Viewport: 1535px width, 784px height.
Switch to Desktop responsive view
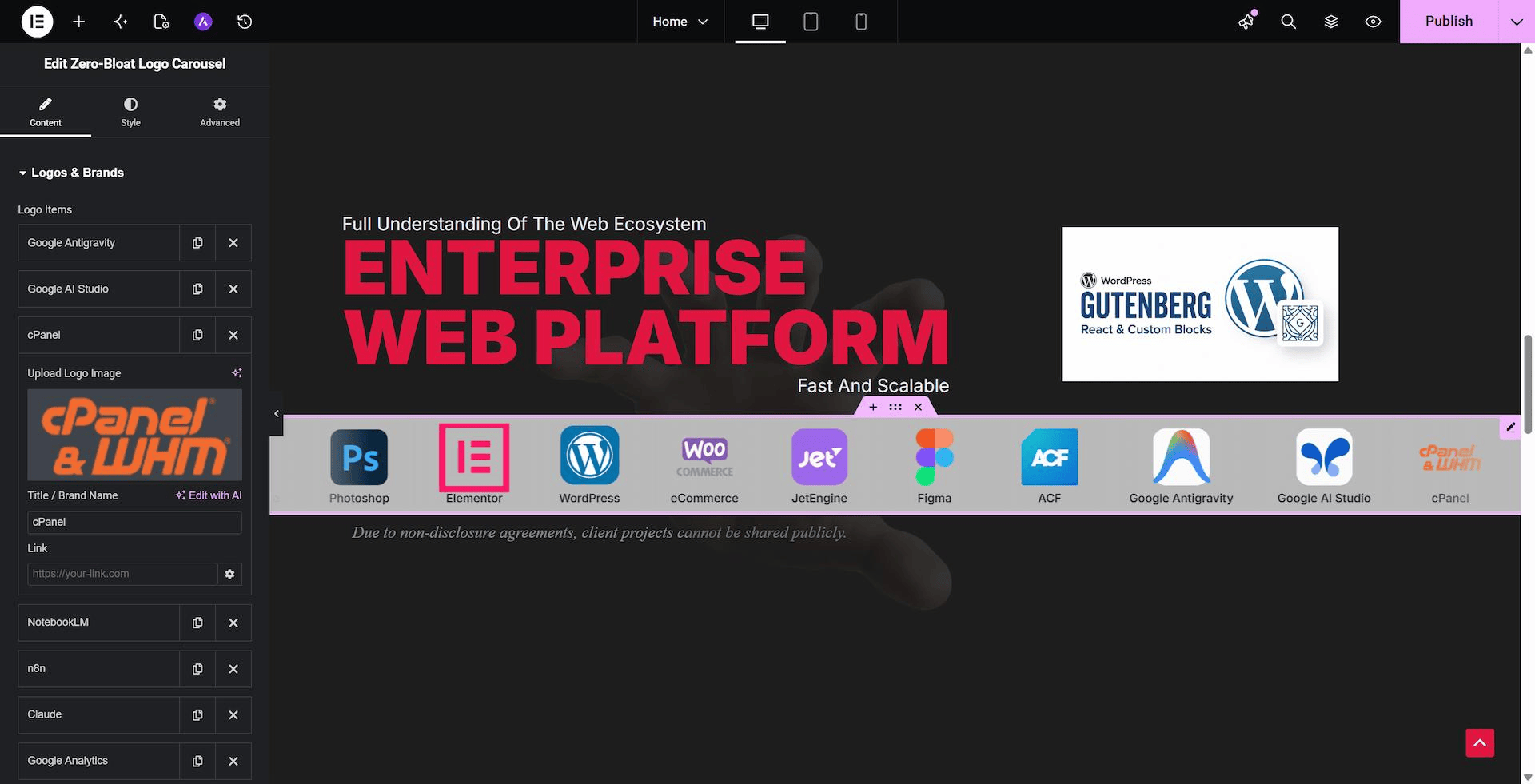(x=760, y=22)
